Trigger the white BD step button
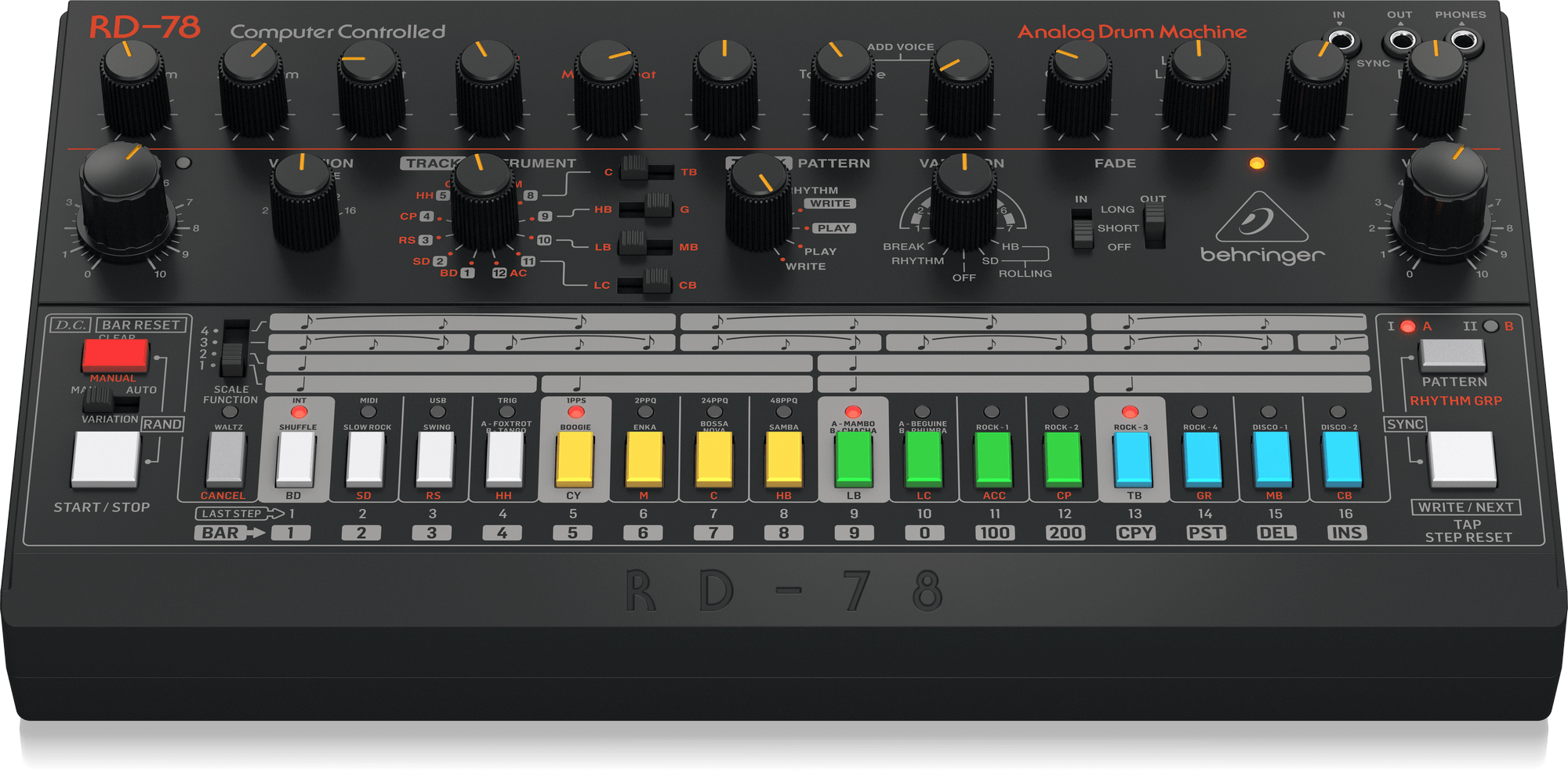The width and height of the screenshot is (1568, 771). 296,460
